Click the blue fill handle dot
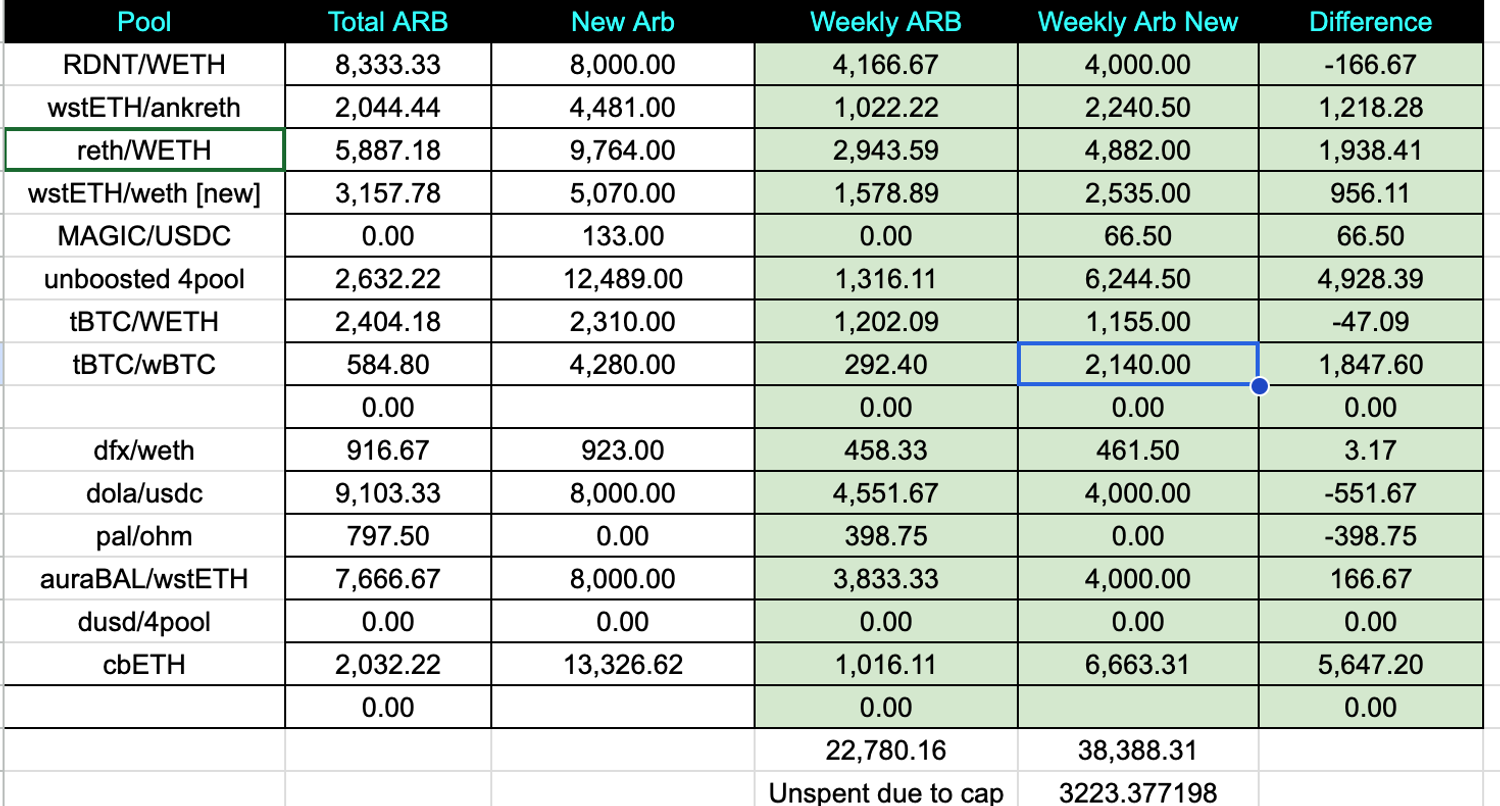Image resolution: width=1500 pixels, height=806 pixels. [x=1259, y=386]
